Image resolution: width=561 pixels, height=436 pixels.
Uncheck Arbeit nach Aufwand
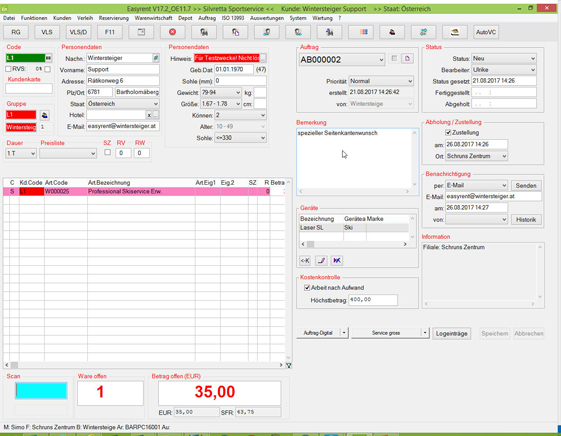coord(307,288)
